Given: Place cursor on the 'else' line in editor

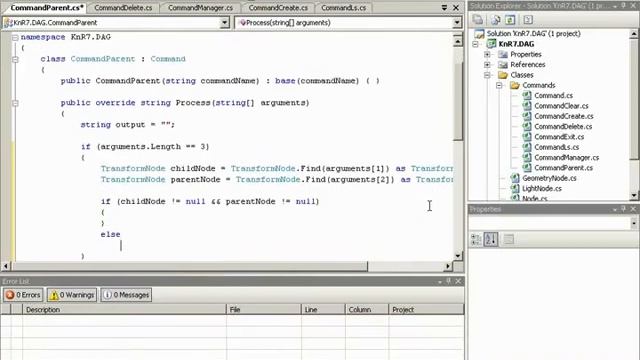Looking at the screenshot, I should click(x=111, y=235).
